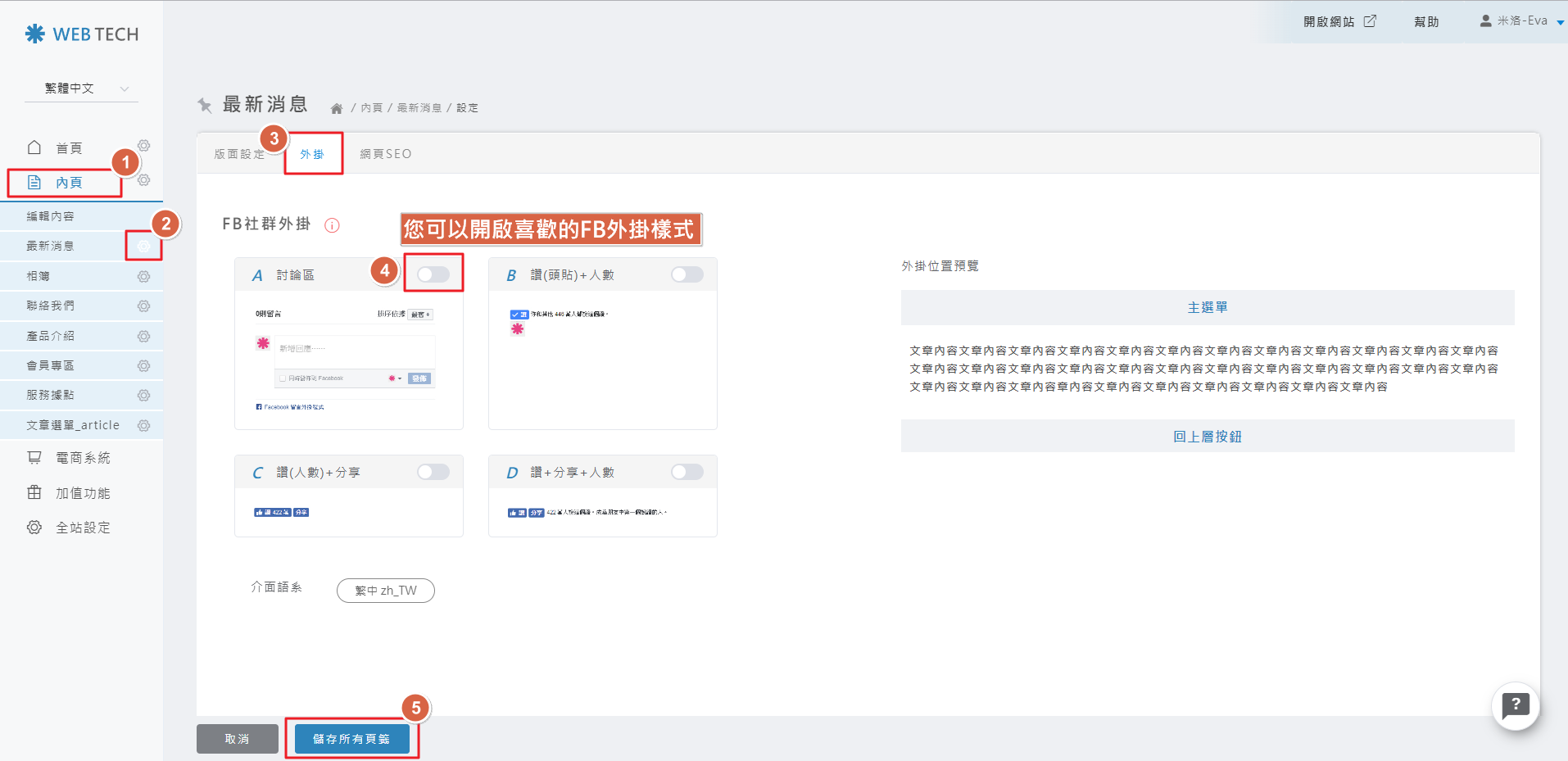Open the help chat bubble icon
This screenshot has height=761, width=1568.
pyautogui.click(x=1516, y=705)
